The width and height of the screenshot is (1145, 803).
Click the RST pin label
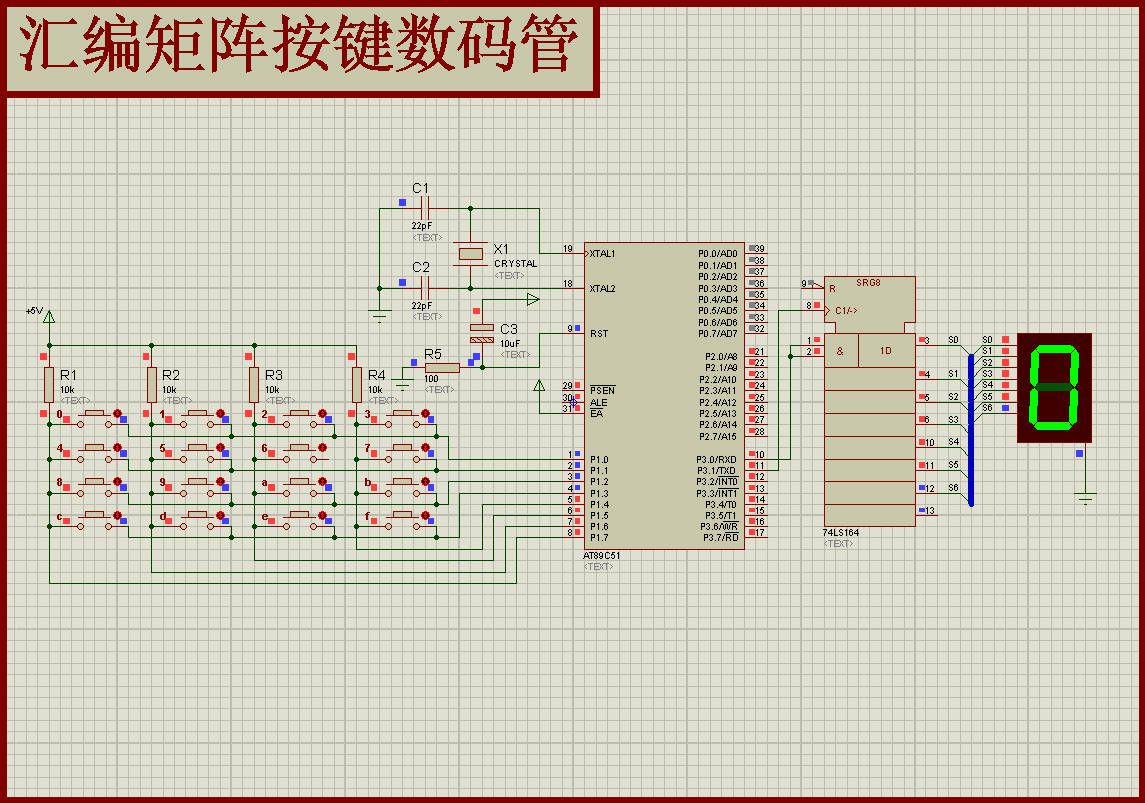pos(599,334)
